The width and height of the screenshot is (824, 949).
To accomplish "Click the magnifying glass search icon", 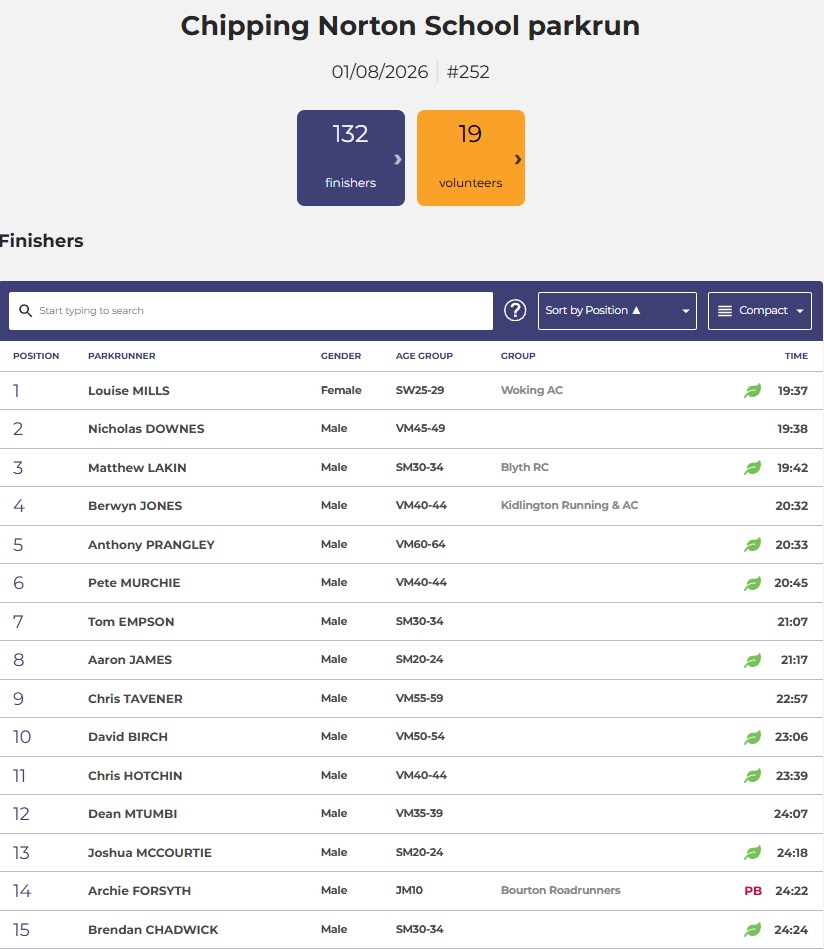I will pos(25,310).
